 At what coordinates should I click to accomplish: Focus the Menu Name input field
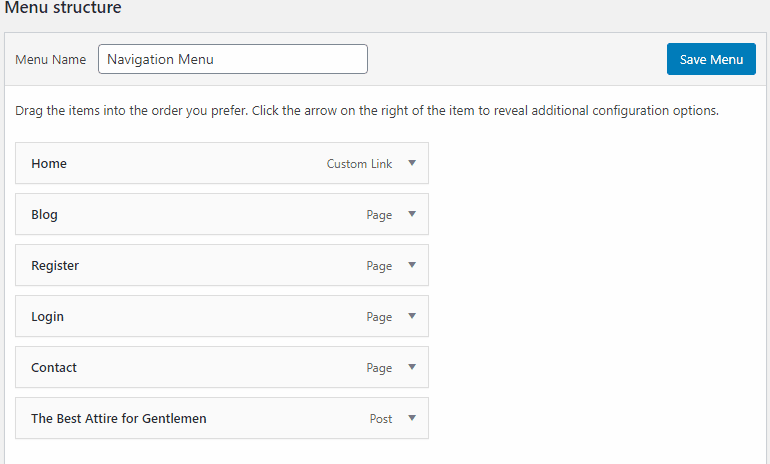tap(233, 59)
